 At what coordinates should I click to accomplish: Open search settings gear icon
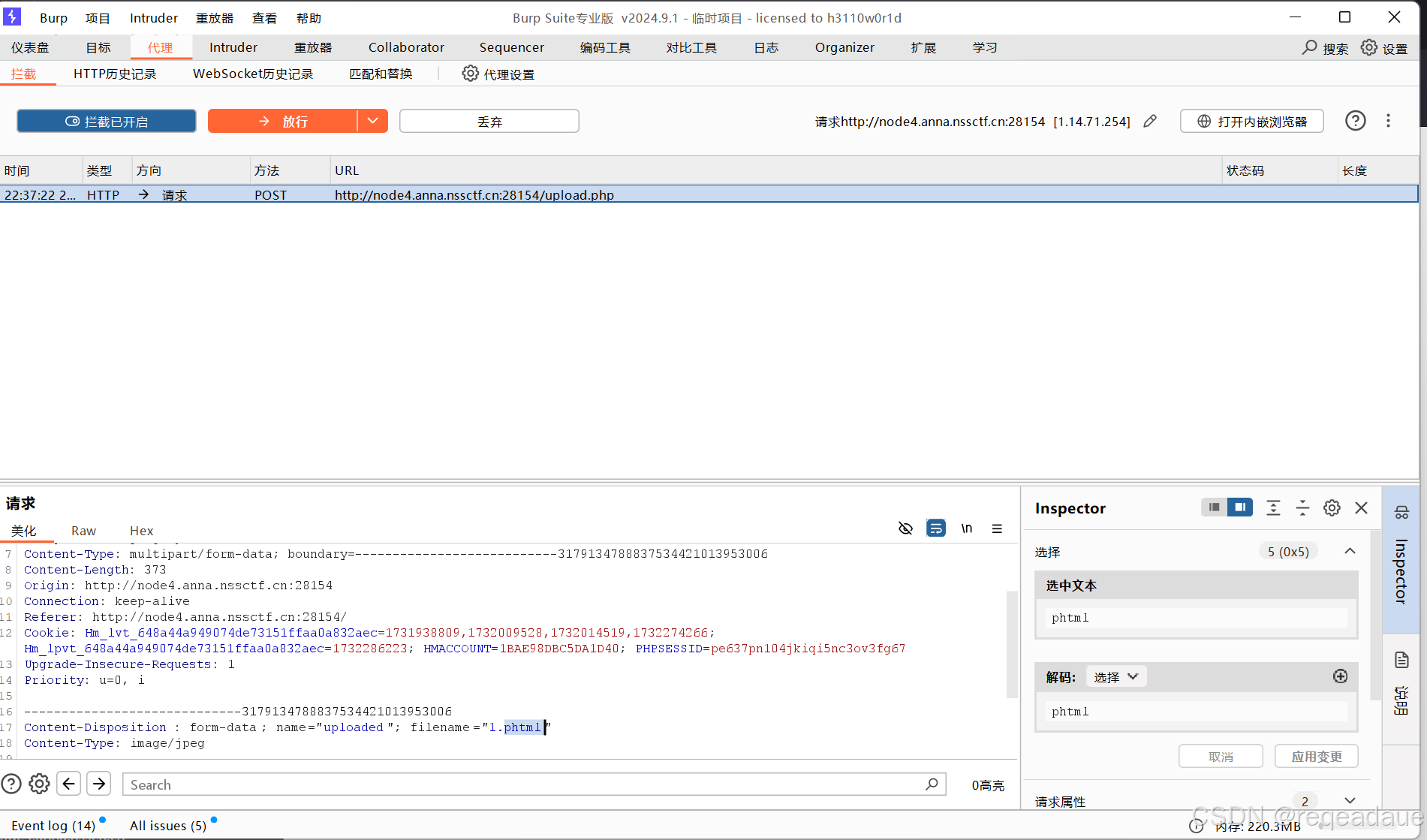tap(39, 784)
